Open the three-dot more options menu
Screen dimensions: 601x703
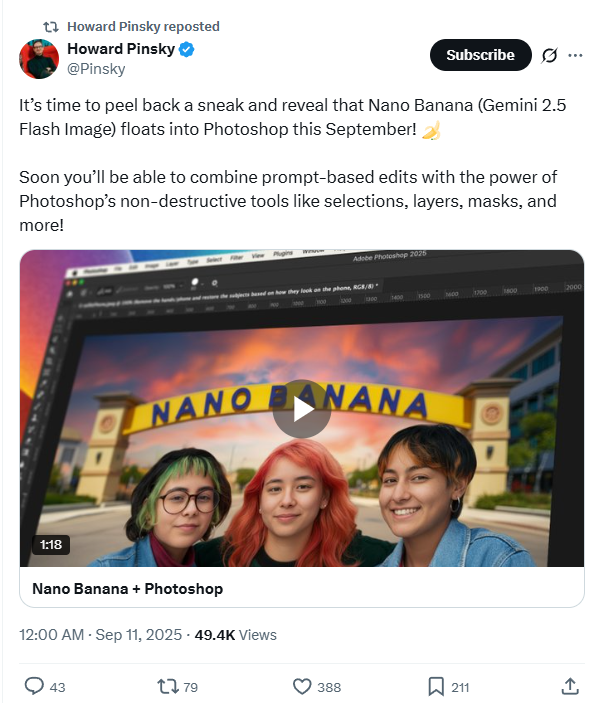(575, 55)
